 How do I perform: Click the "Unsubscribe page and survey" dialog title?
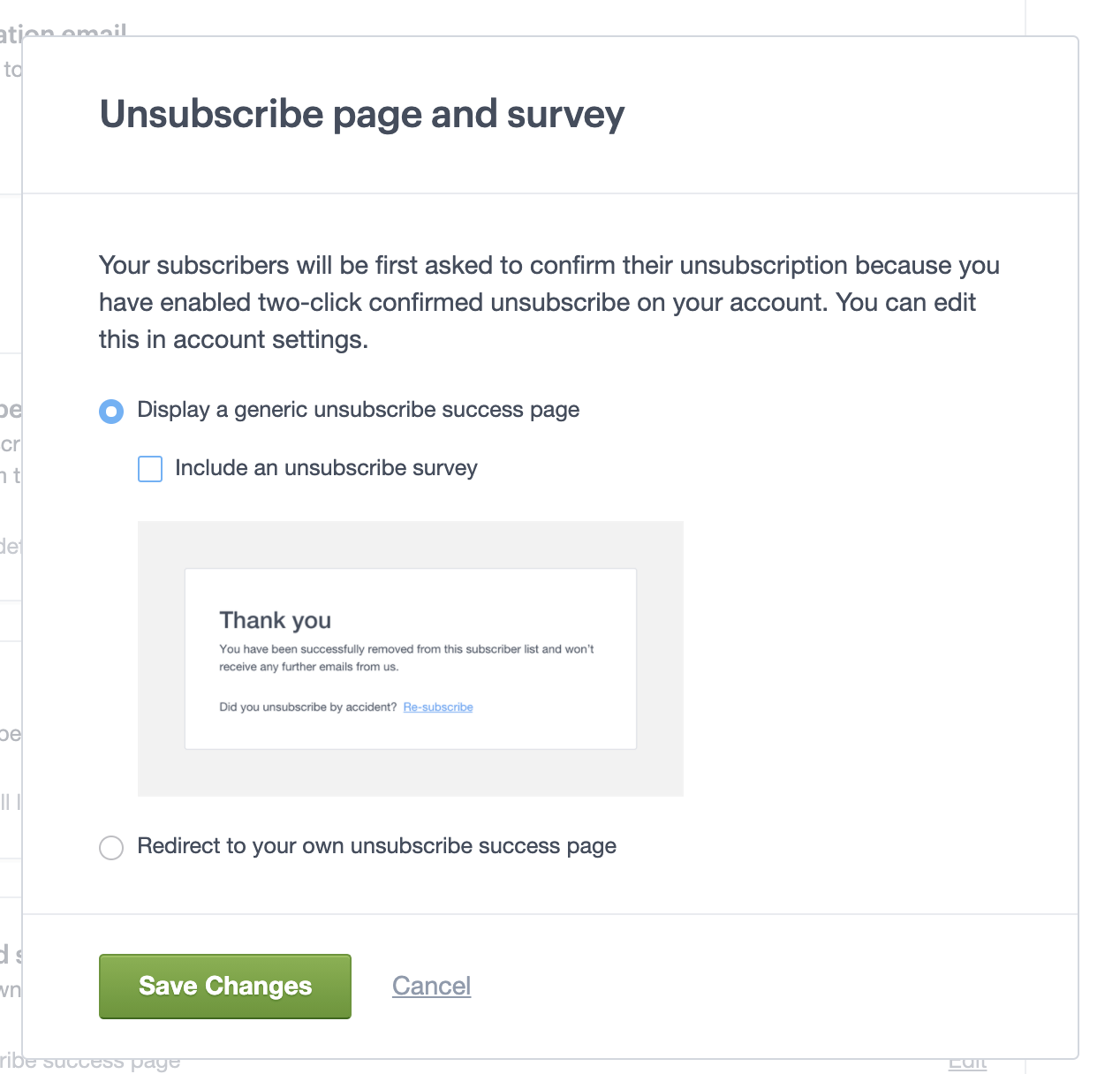[361, 114]
